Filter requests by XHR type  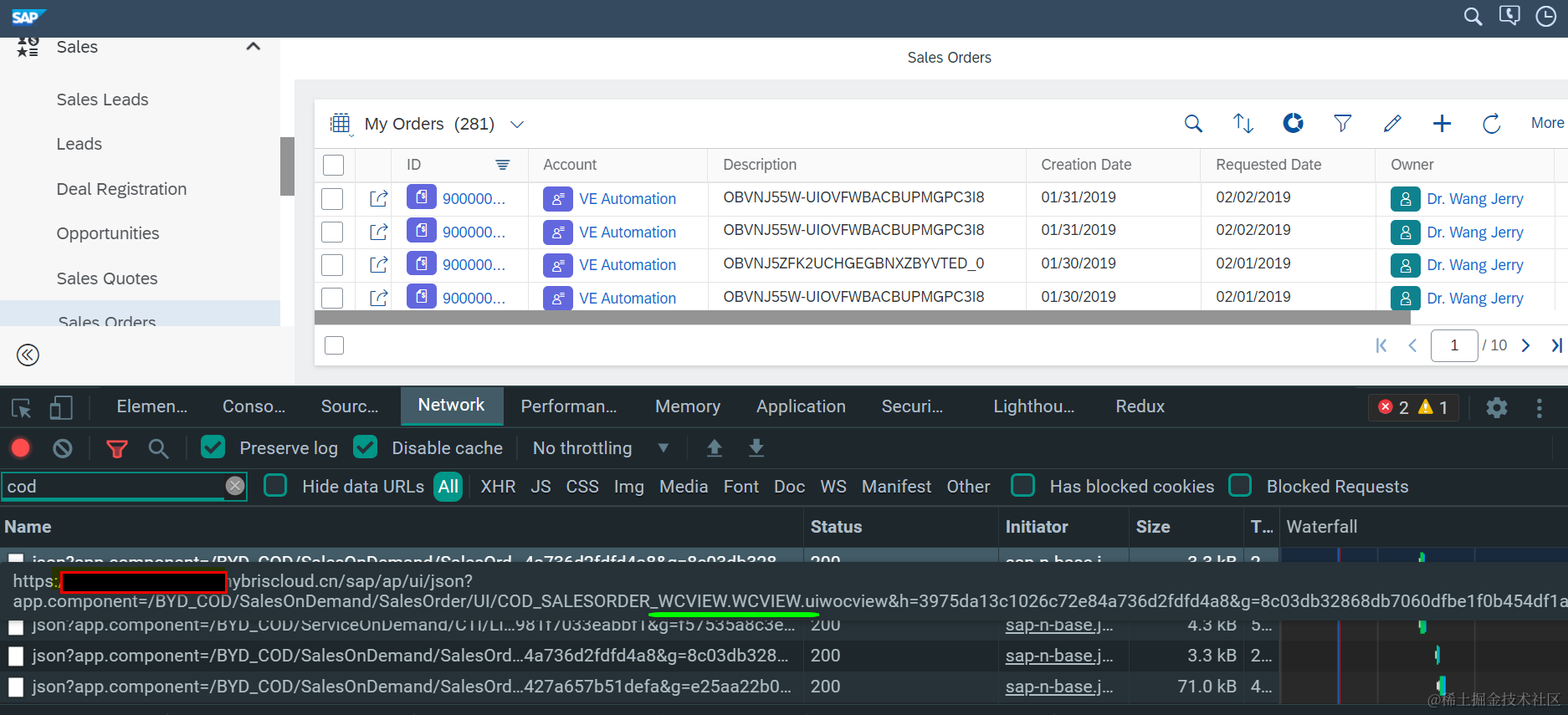point(498,487)
